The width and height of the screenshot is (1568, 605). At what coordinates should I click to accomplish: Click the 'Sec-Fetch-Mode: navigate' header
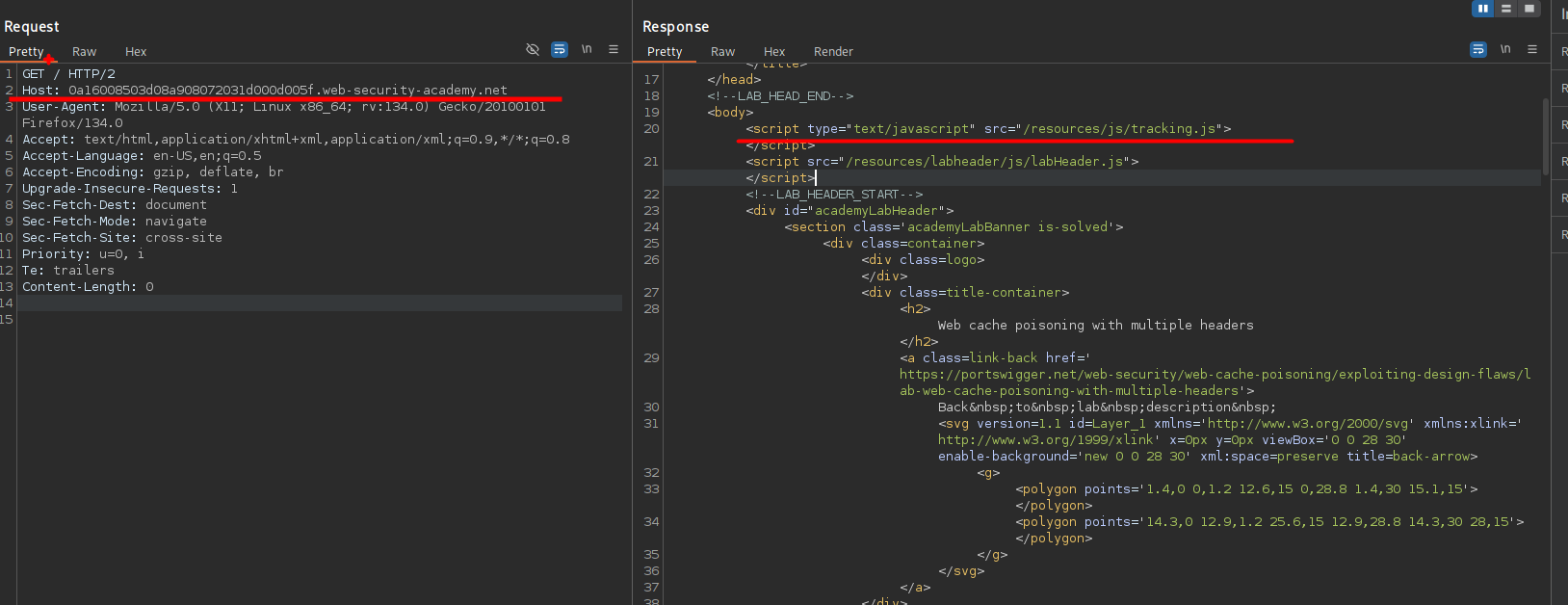115,222
